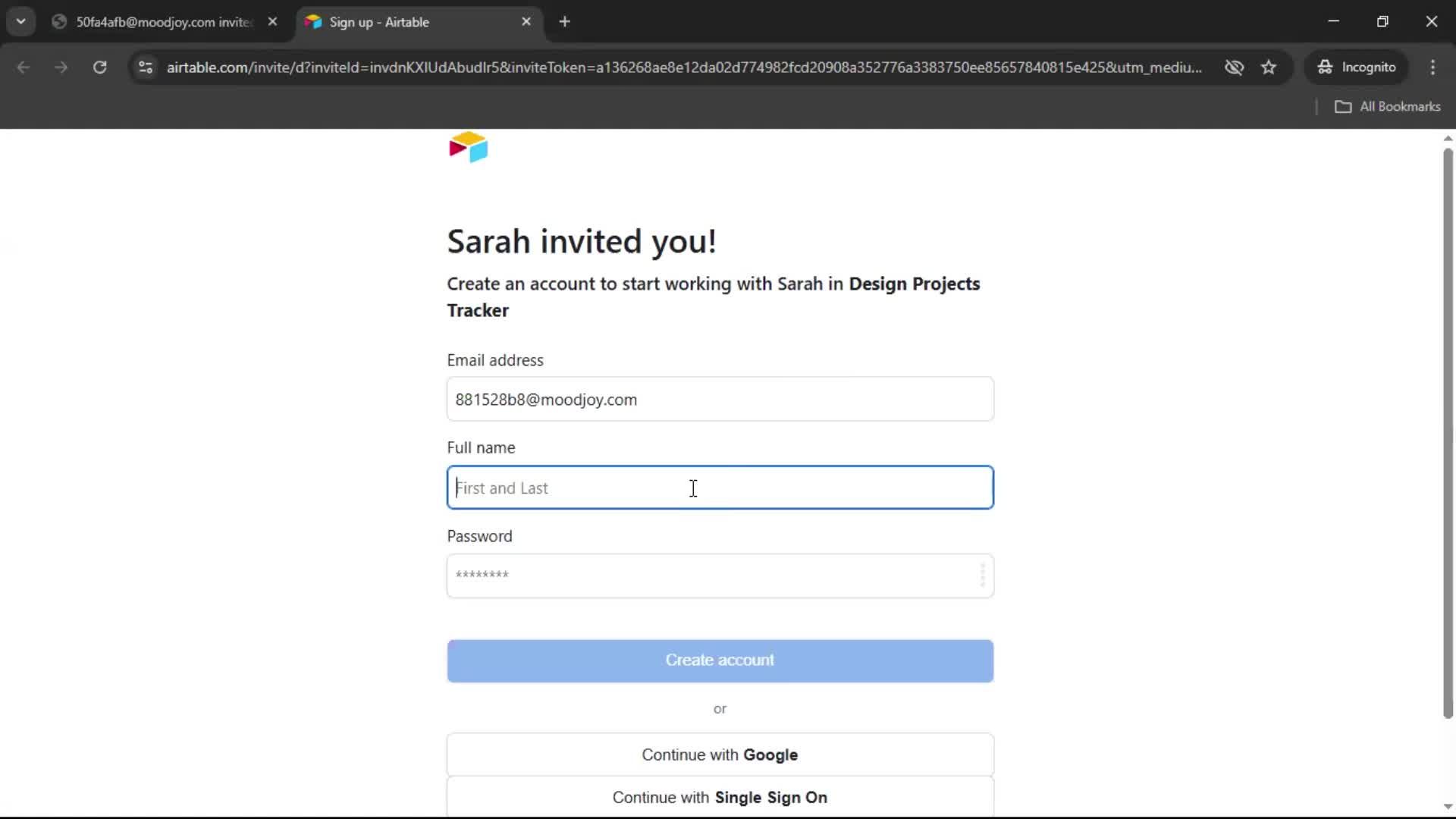1456x819 pixels.
Task: Click the third-party cookies blocked eye icon
Action: [x=1234, y=67]
